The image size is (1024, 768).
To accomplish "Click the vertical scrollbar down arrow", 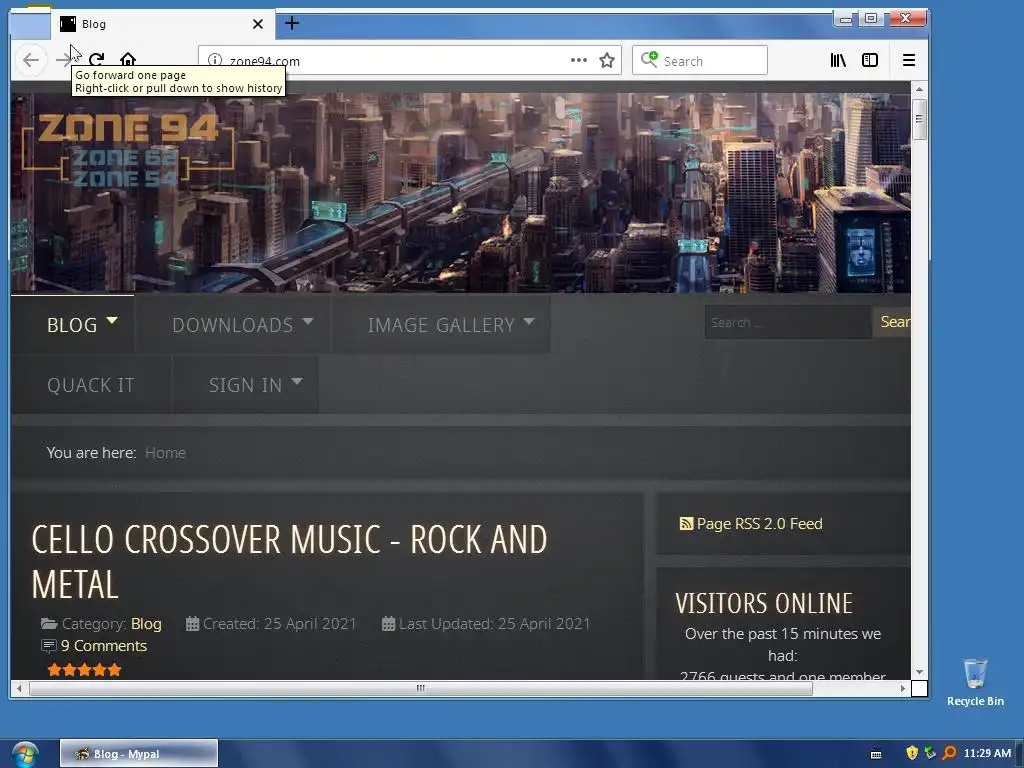I will [x=919, y=672].
